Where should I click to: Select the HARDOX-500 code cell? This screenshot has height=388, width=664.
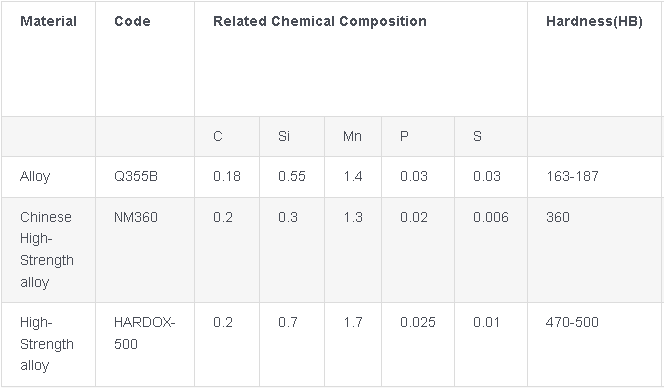[x=144, y=333]
